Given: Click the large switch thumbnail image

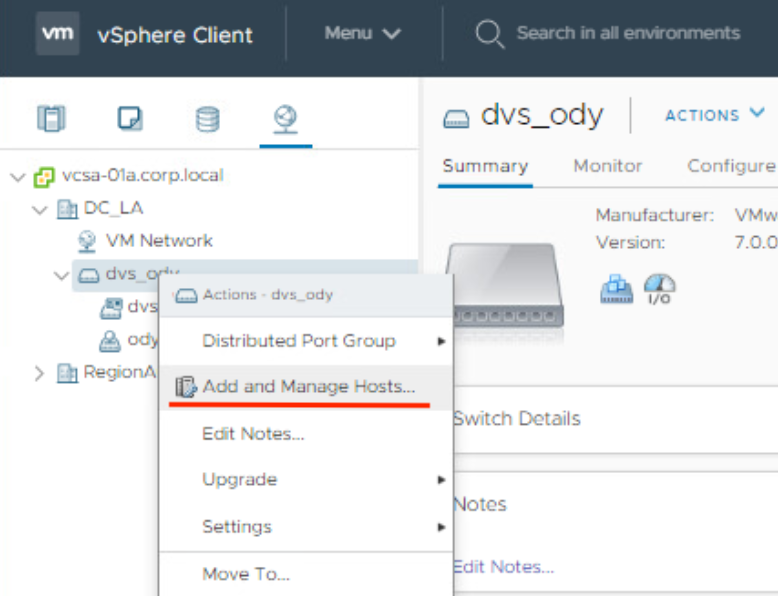Looking at the screenshot, I should (x=505, y=284).
